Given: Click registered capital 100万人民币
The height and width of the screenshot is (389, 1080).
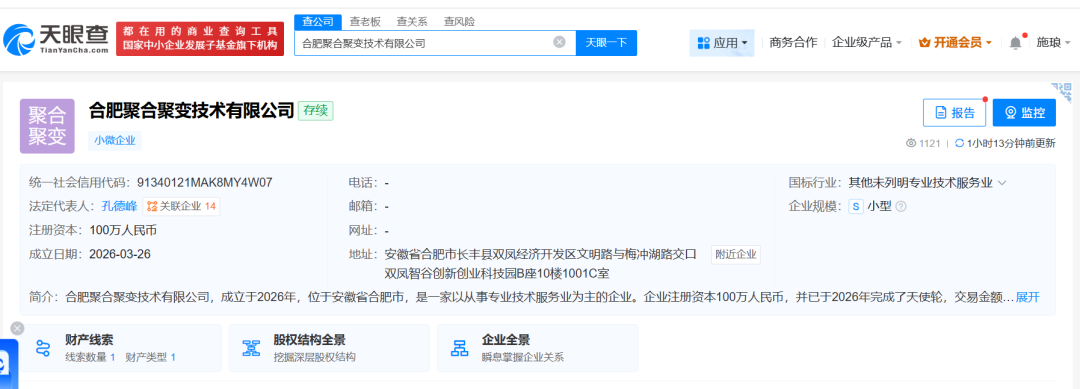Looking at the screenshot, I should tap(123, 230).
